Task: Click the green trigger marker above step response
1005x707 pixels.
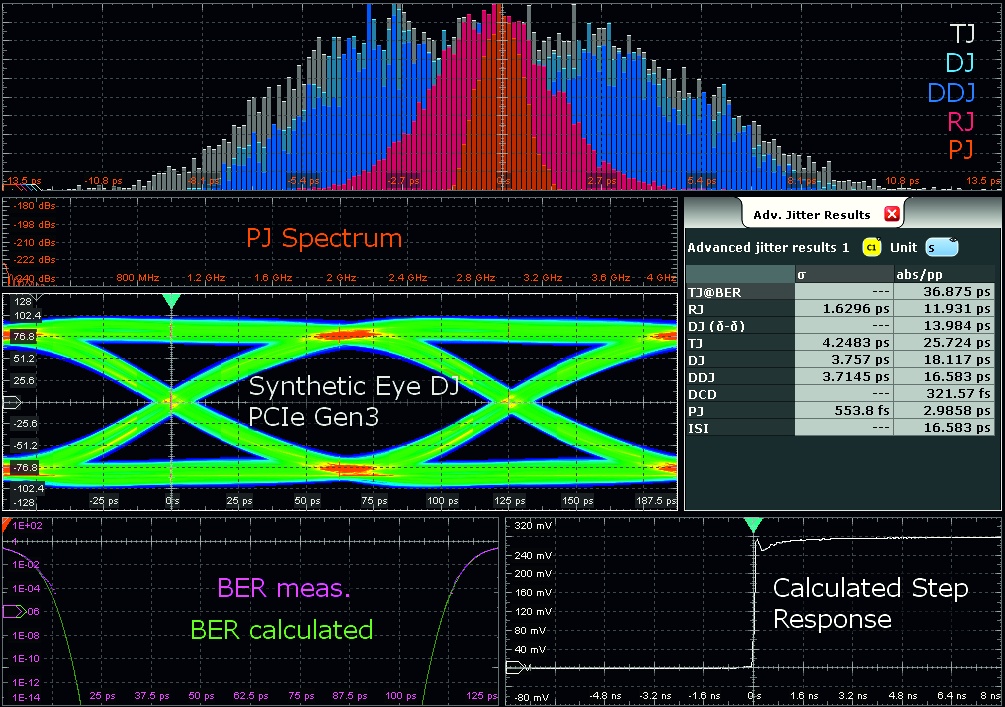Action: point(754,525)
